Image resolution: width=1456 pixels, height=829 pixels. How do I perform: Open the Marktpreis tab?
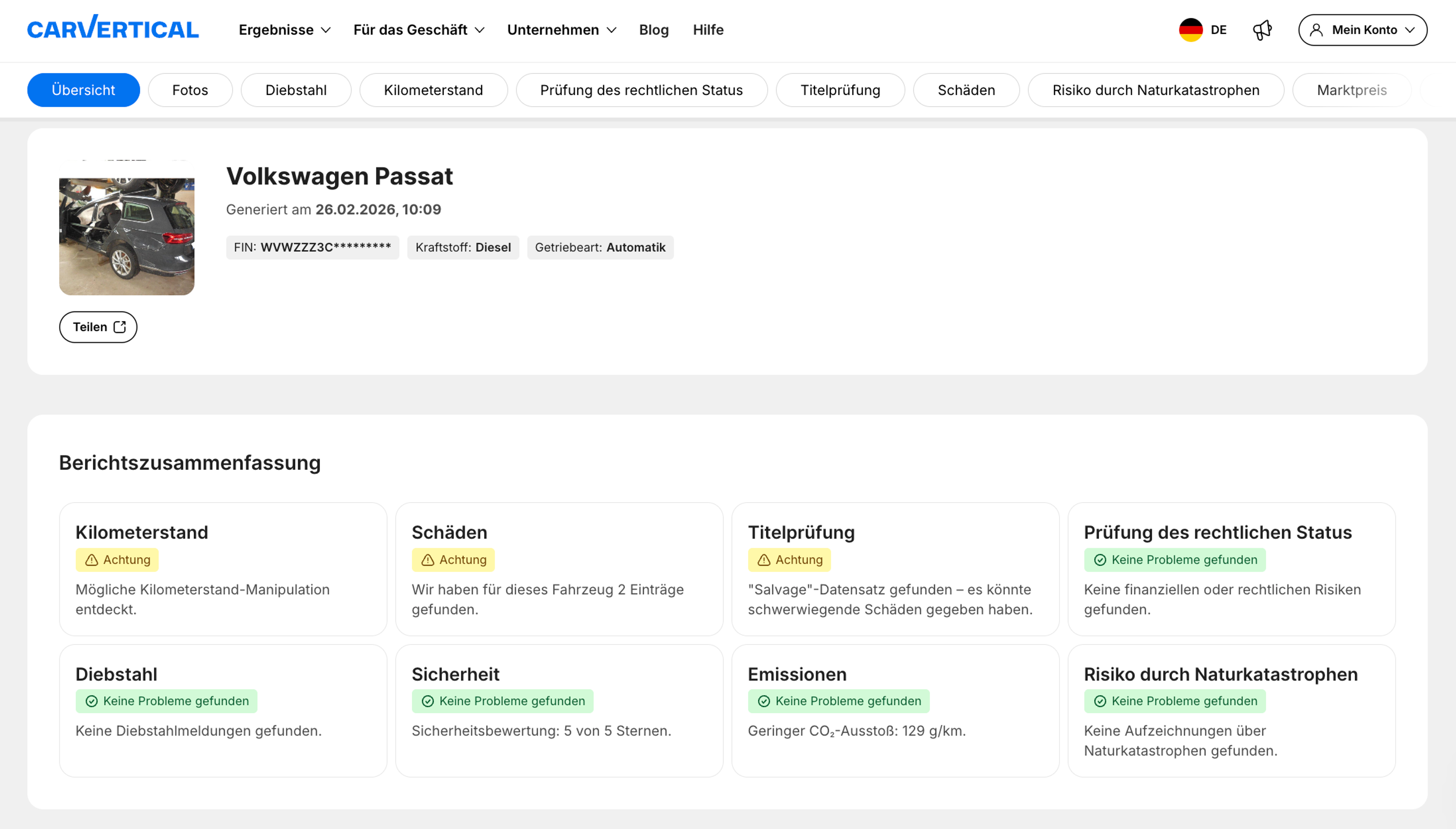1351,90
